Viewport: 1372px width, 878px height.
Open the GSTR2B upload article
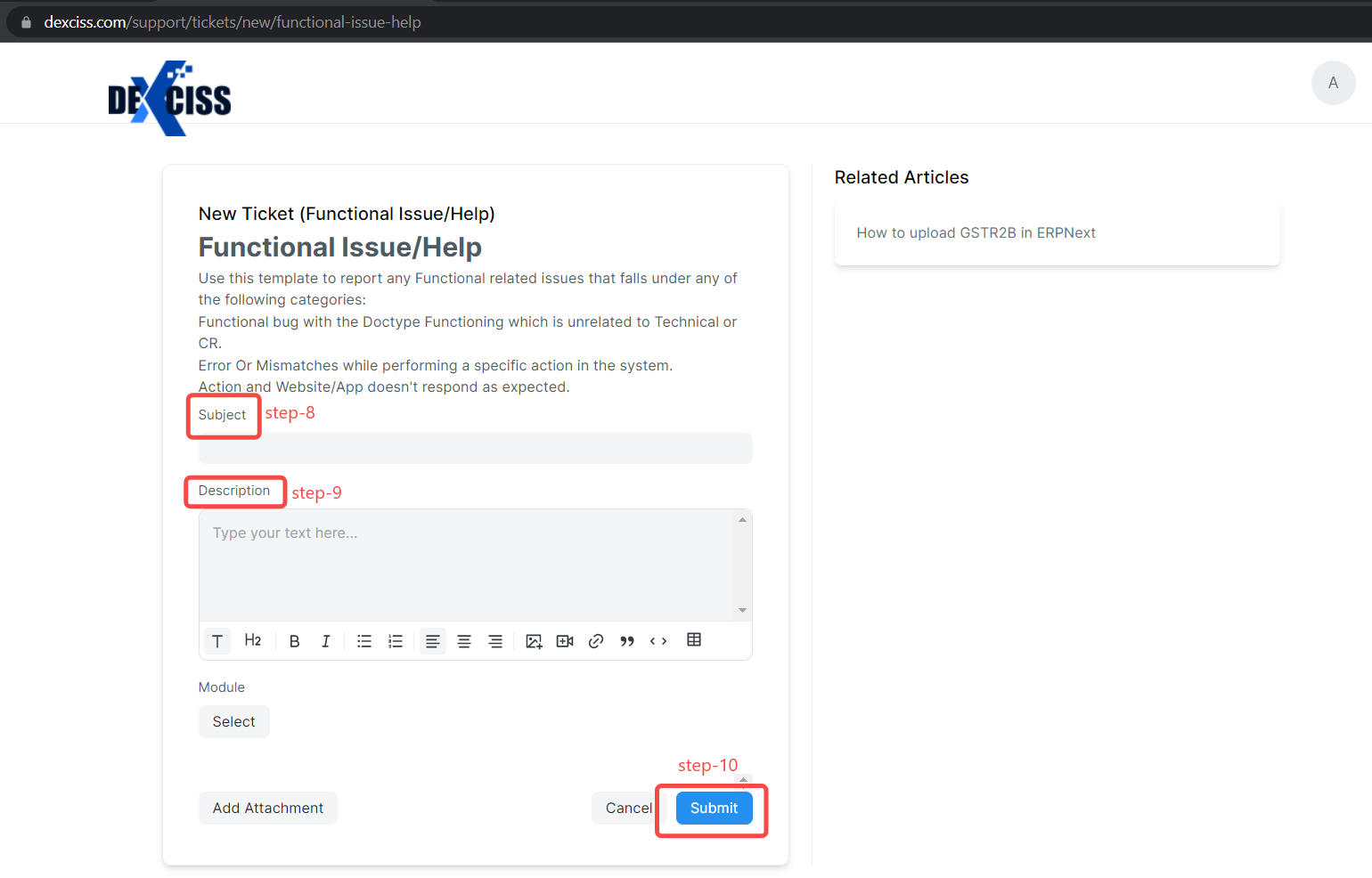pyautogui.click(x=976, y=232)
